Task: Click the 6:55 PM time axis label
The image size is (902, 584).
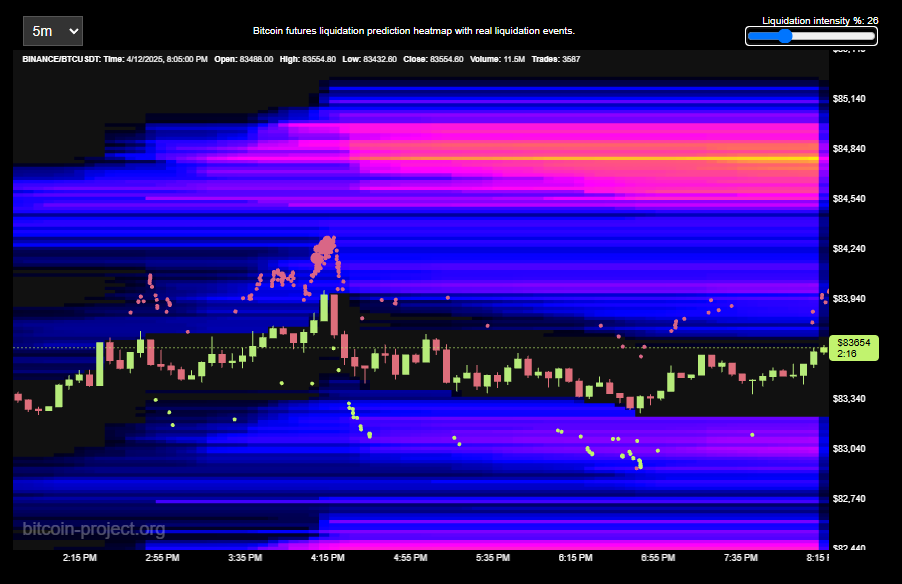Action: 658,558
